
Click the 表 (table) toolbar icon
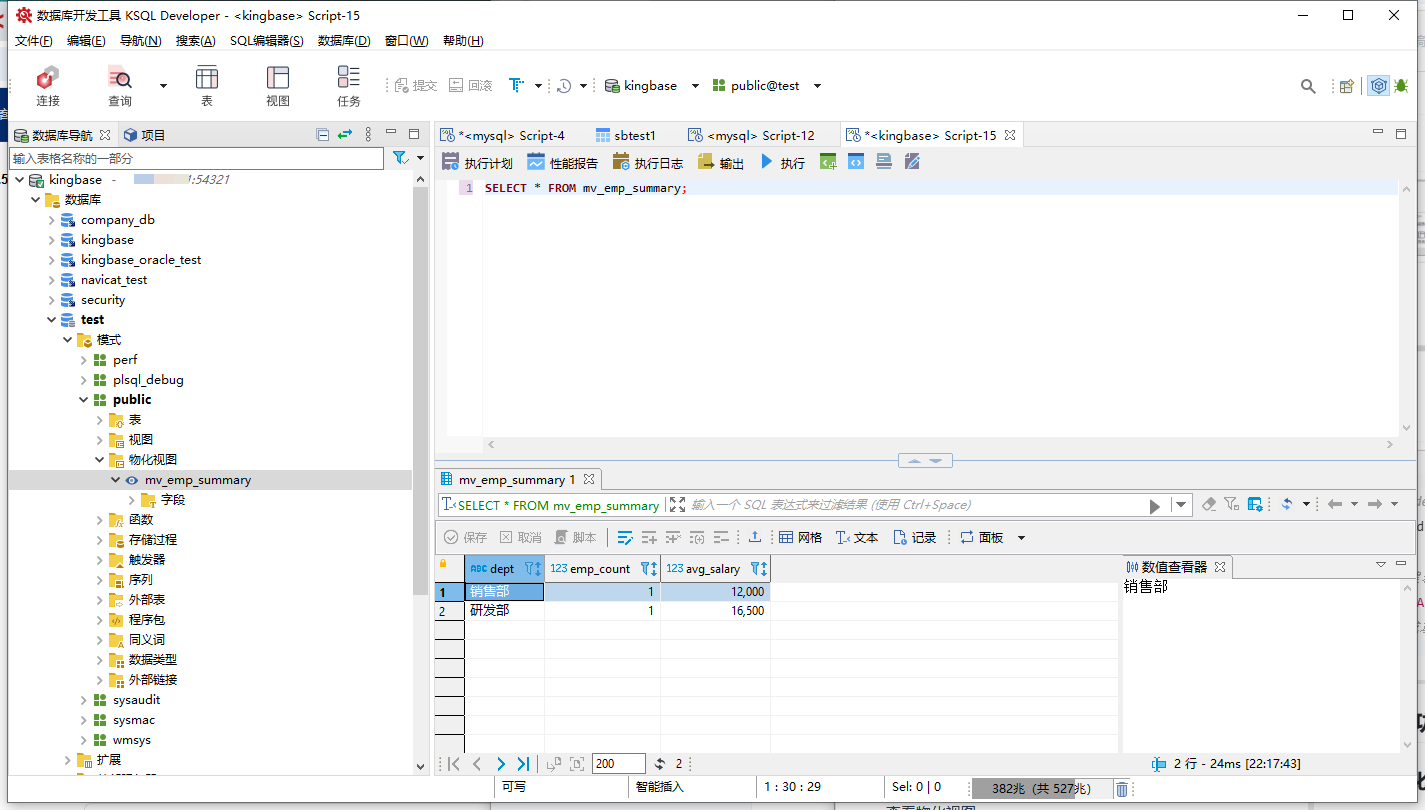tap(207, 86)
